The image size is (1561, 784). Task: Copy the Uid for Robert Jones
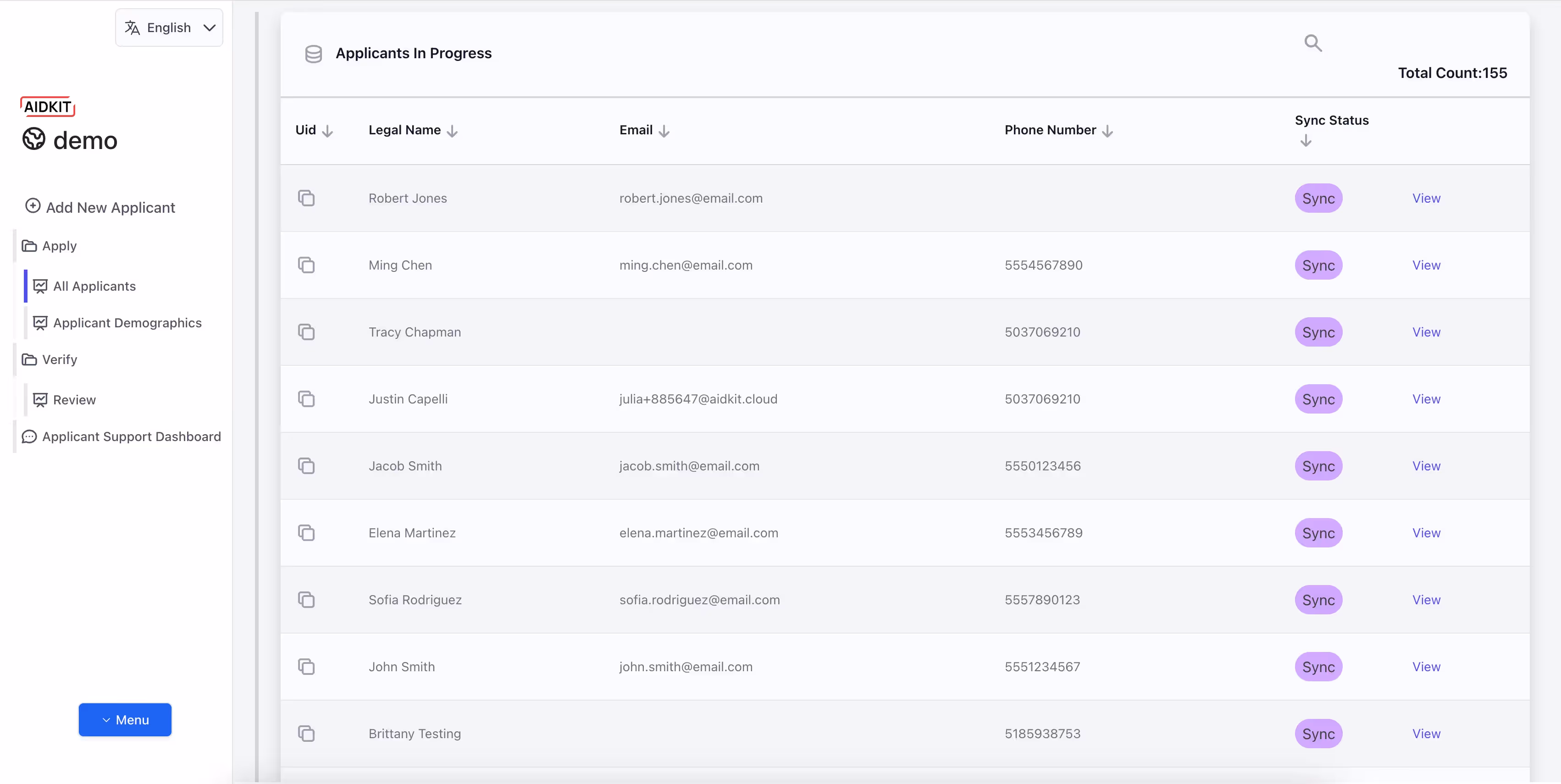[306, 198]
